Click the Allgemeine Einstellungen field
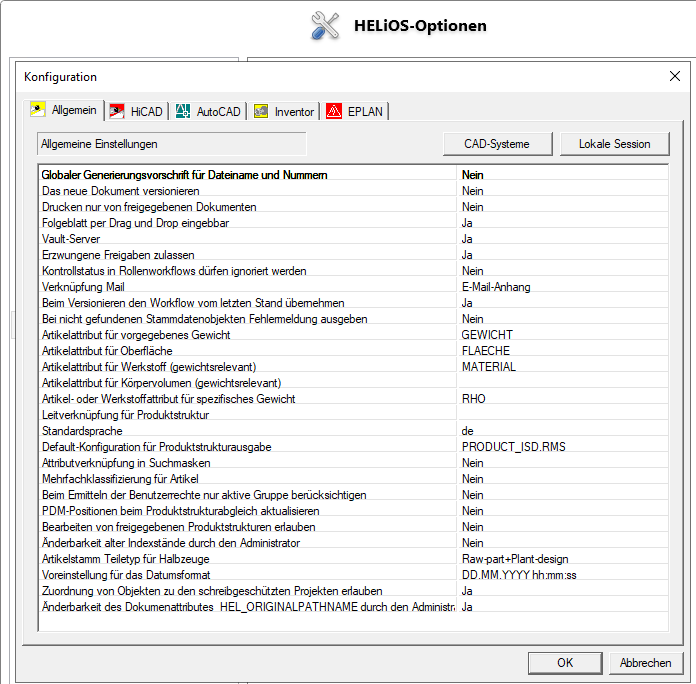This screenshot has height=684, width=696. [x=172, y=144]
